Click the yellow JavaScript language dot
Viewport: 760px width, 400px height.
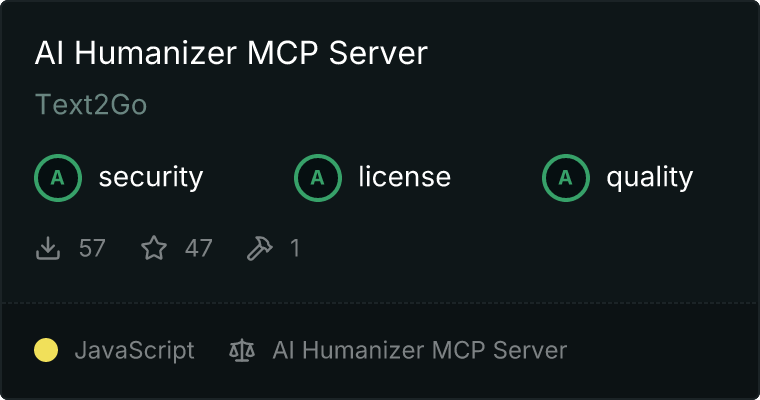(46, 351)
